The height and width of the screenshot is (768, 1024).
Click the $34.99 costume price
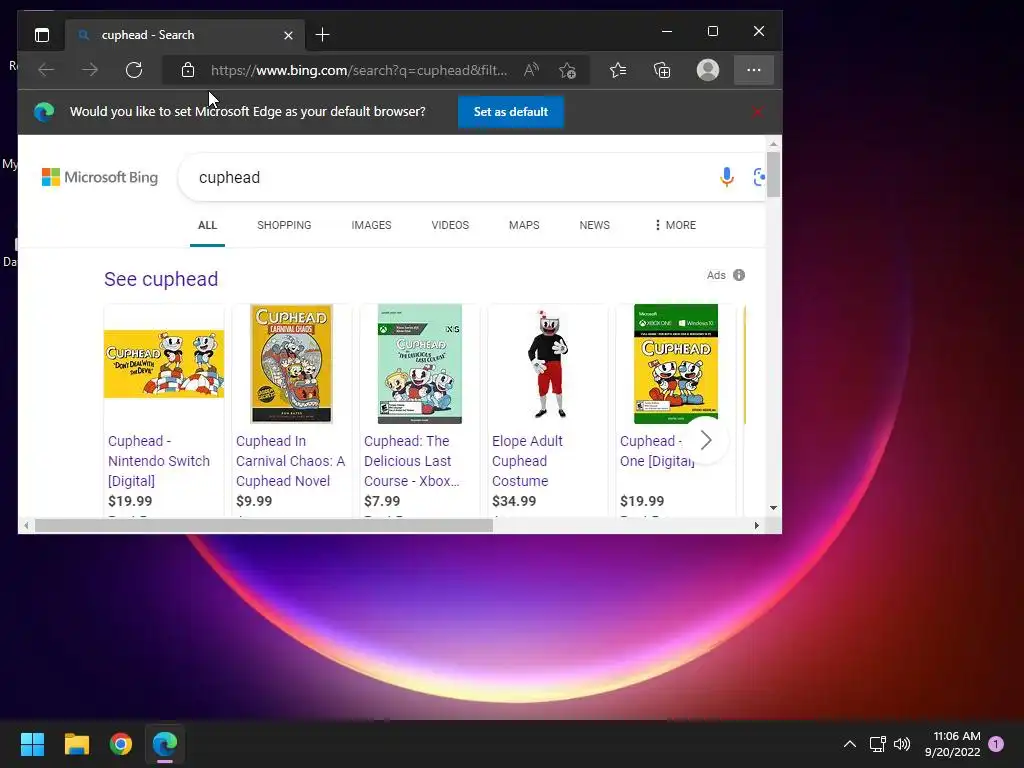point(514,501)
